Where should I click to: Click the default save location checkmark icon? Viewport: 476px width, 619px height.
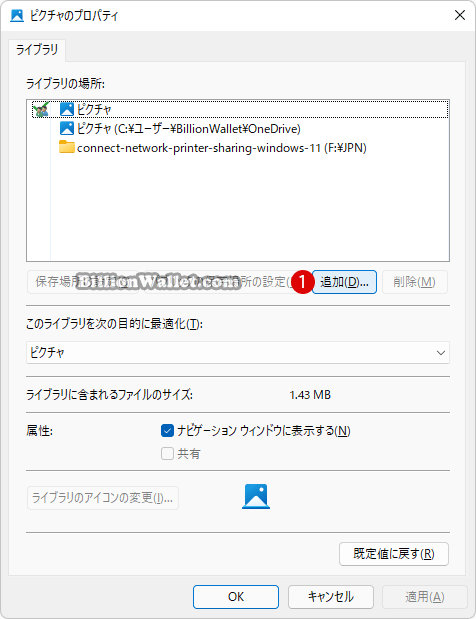pyautogui.click(x=41, y=110)
